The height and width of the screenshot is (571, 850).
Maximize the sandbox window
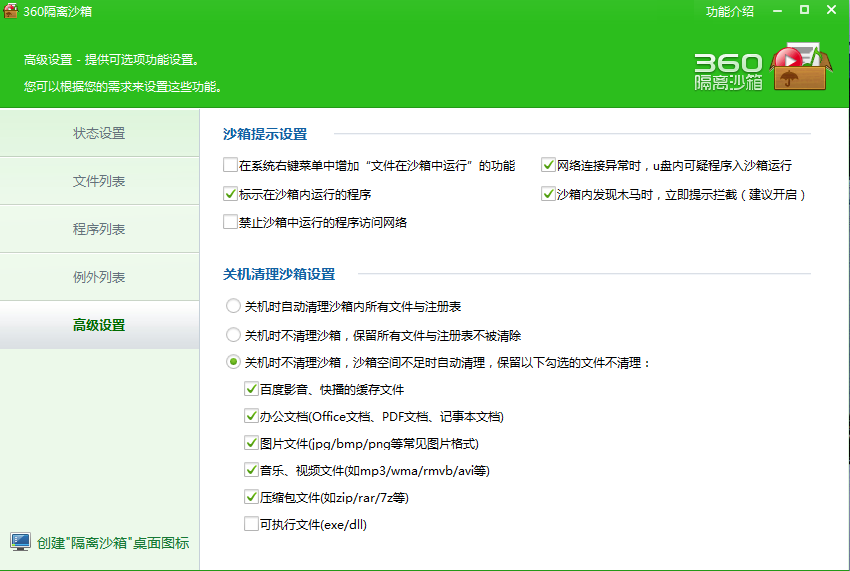point(804,10)
